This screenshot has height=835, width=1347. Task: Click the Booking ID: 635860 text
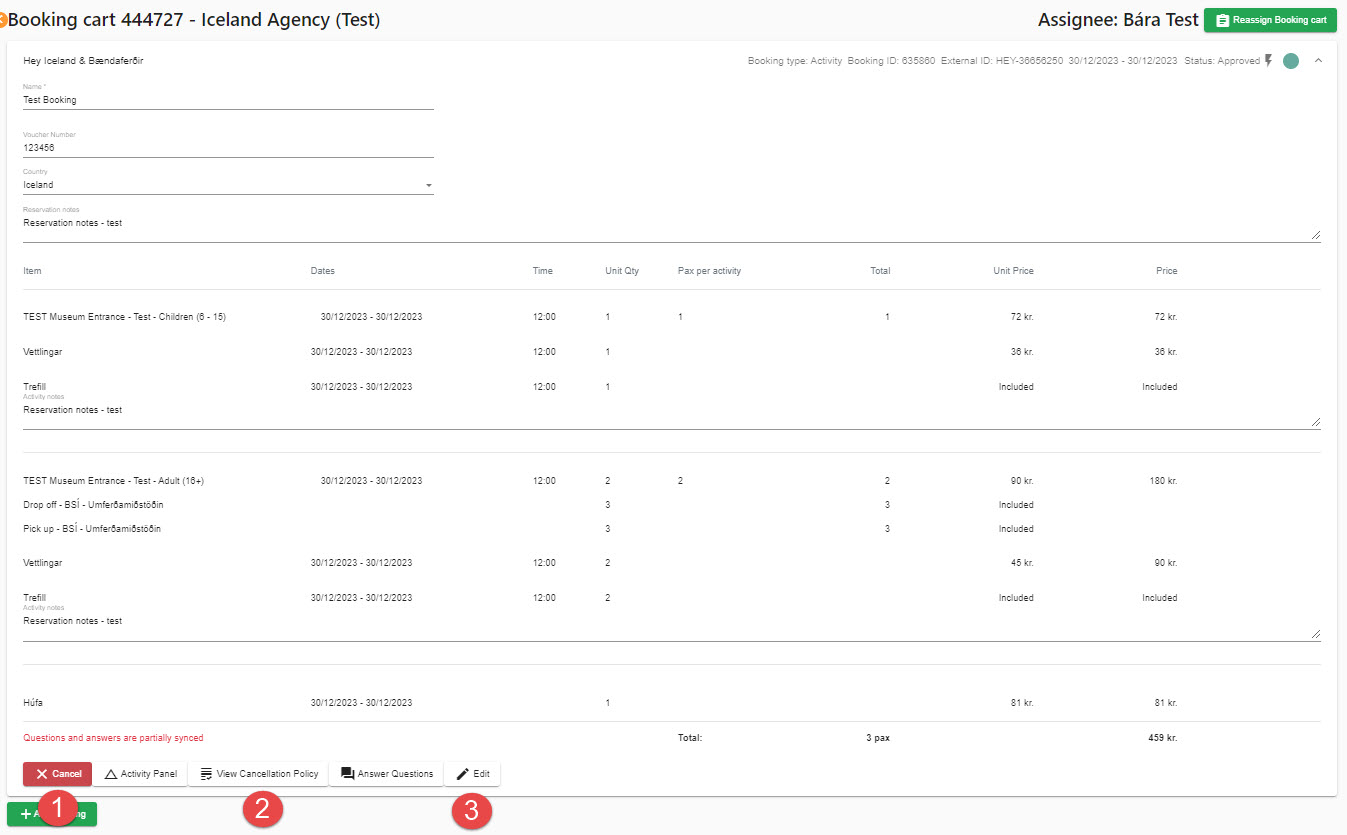(891, 61)
